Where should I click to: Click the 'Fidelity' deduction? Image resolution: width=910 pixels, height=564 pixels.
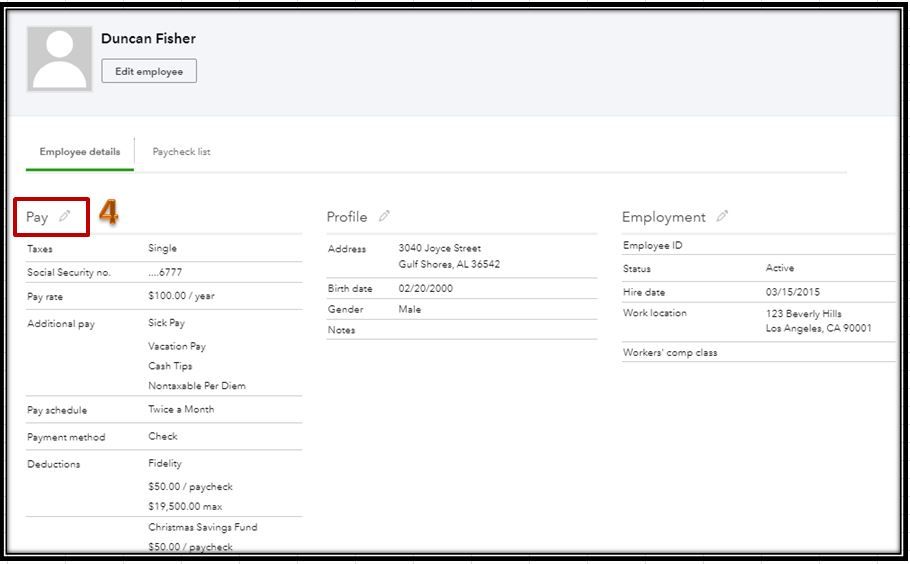[x=165, y=464]
